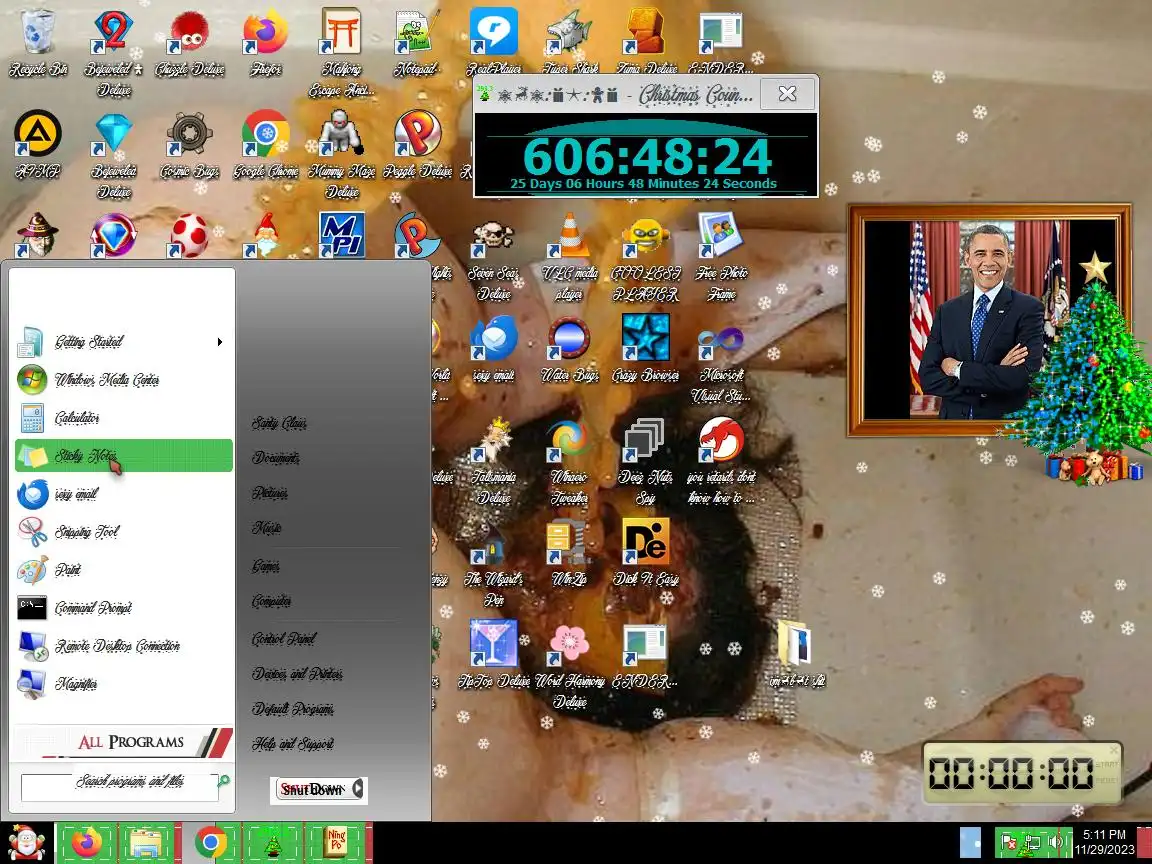Open Devices and Printers link
The width and height of the screenshot is (1152, 864).
pyautogui.click(x=298, y=674)
